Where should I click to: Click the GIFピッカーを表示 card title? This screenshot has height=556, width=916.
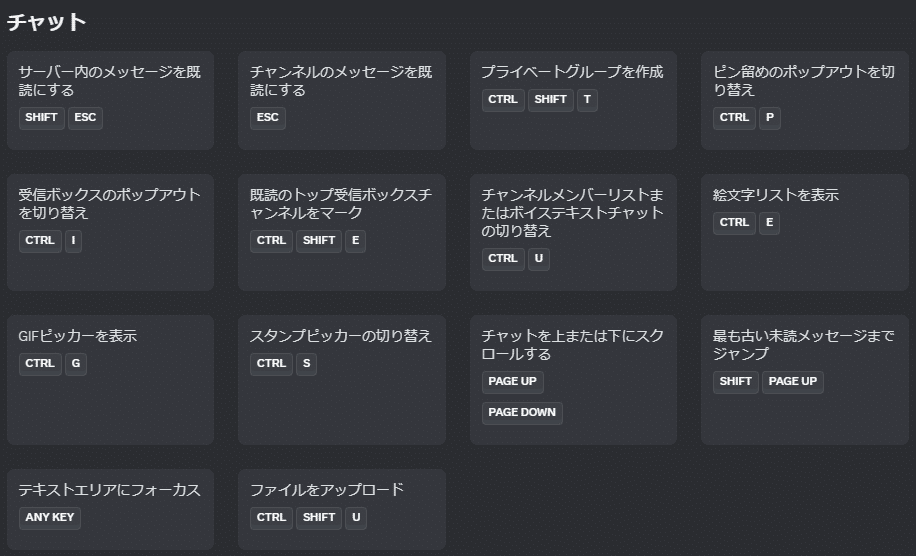point(78,336)
